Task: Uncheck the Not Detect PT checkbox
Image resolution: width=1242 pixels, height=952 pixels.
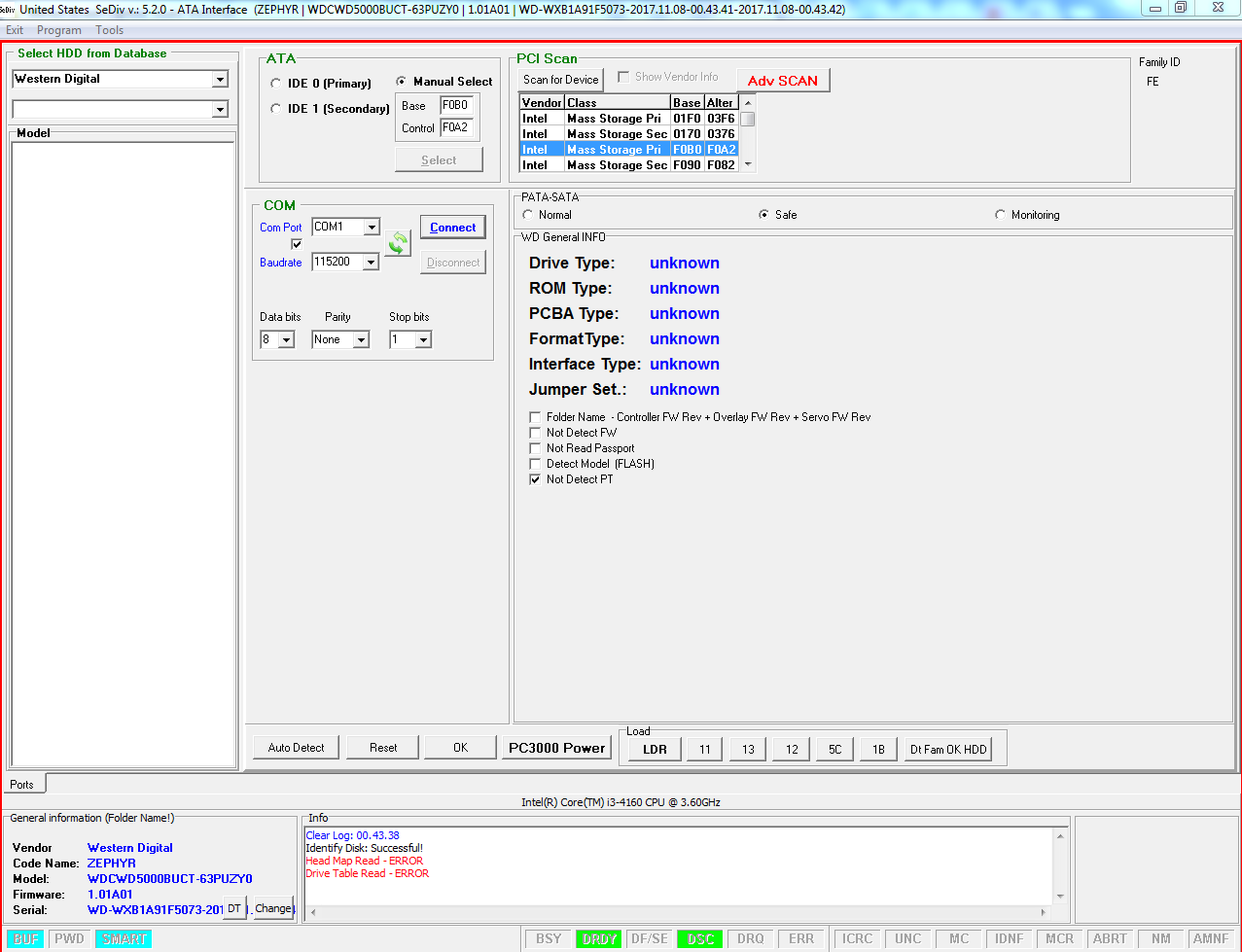Action: coord(535,479)
